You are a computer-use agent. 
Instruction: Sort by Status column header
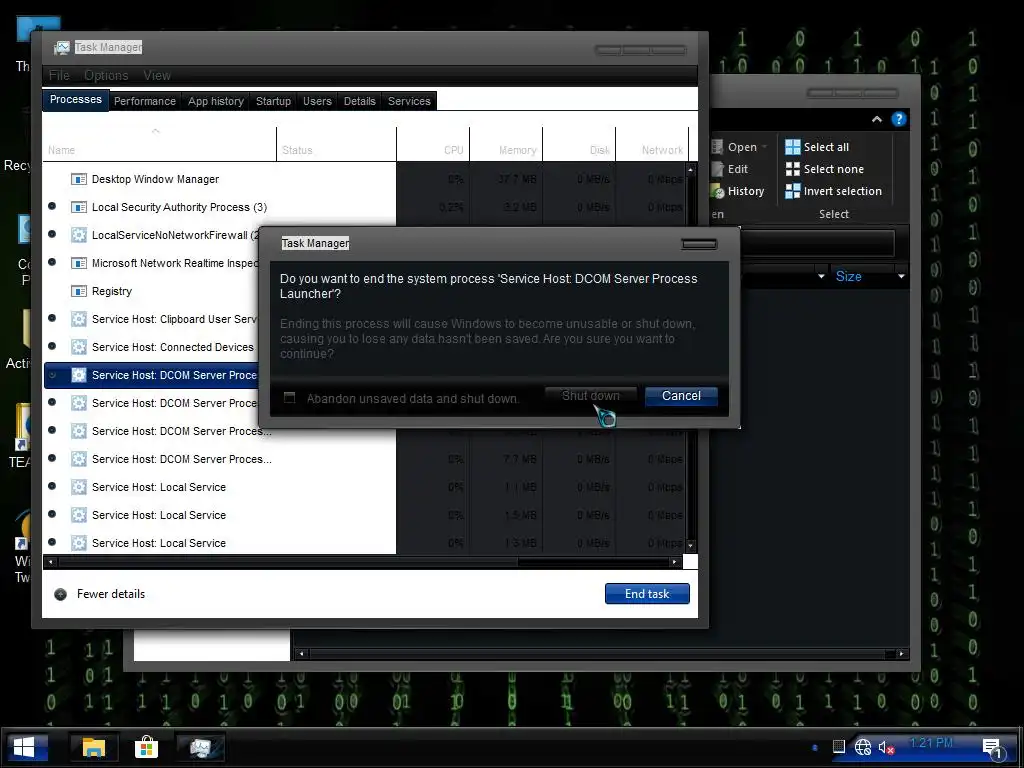pyautogui.click(x=336, y=144)
